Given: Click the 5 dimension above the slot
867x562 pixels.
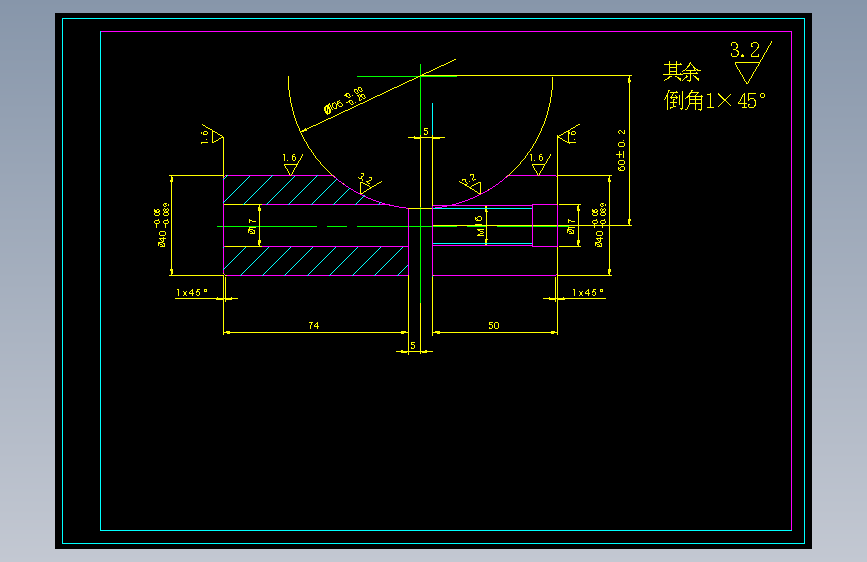Looking at the screenshot, I should pos(426,132).
